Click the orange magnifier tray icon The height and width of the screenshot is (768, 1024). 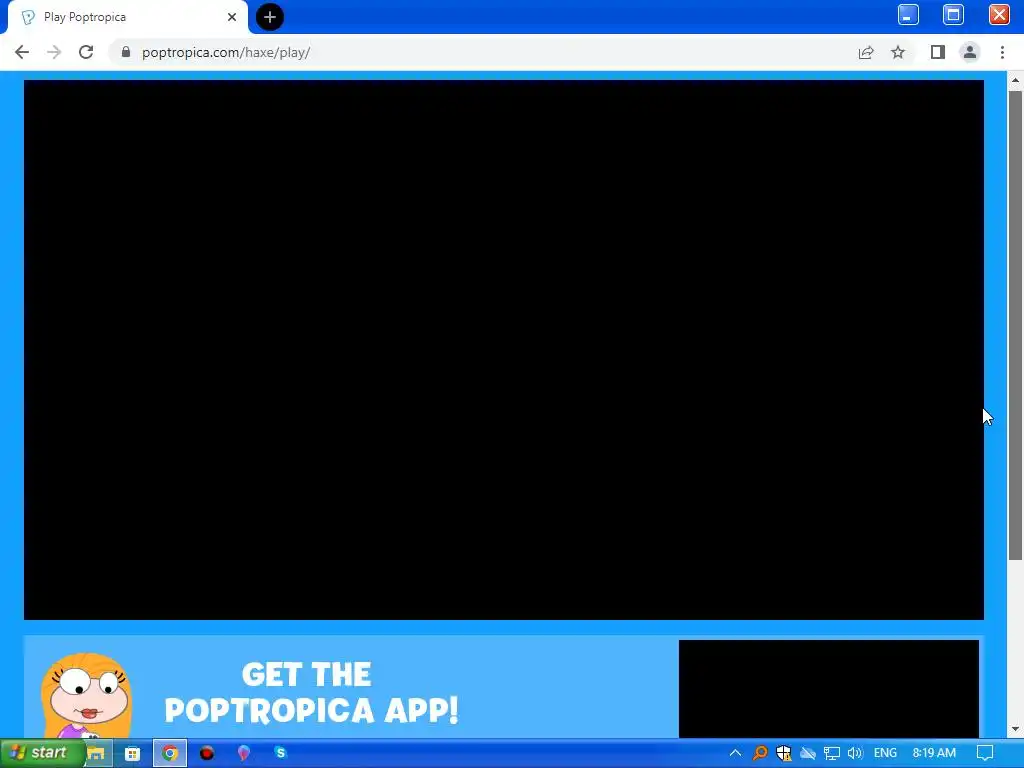(760, 753)
